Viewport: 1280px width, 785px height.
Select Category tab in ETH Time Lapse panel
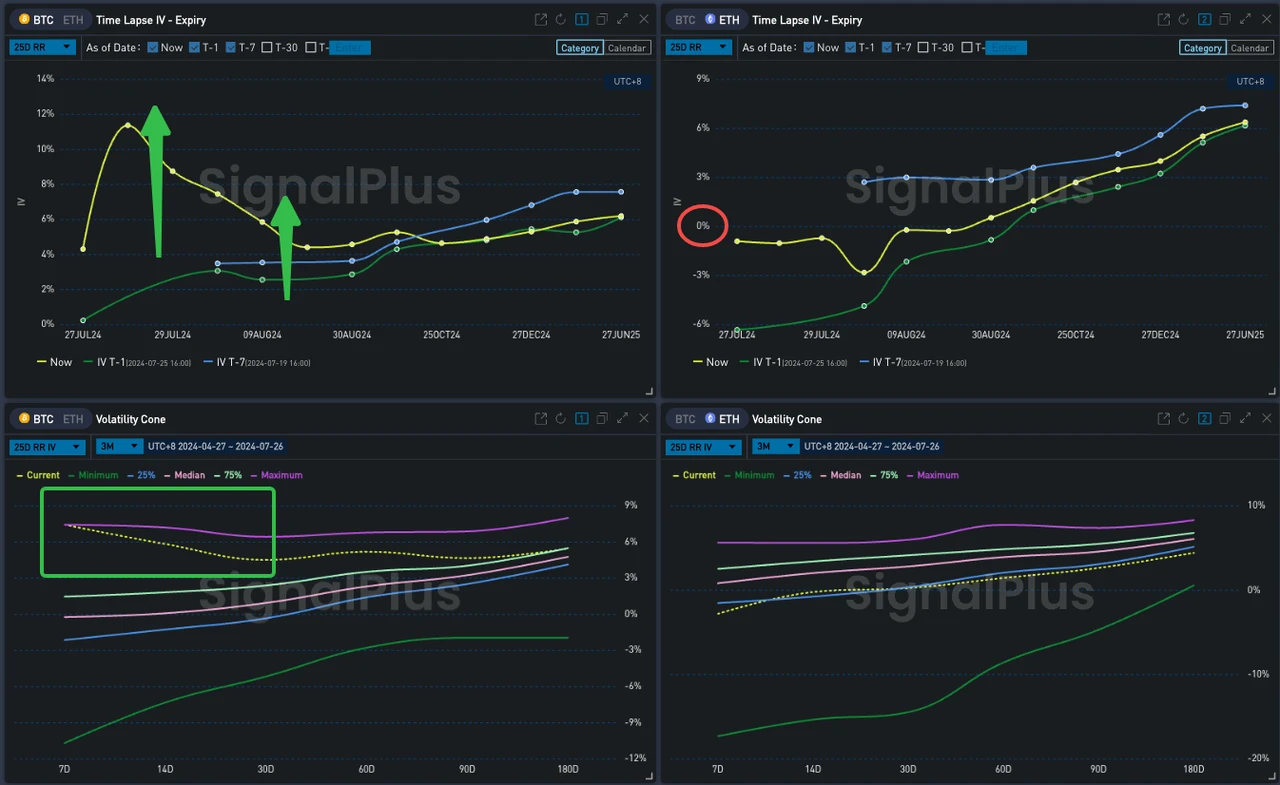coord(1202,48)
